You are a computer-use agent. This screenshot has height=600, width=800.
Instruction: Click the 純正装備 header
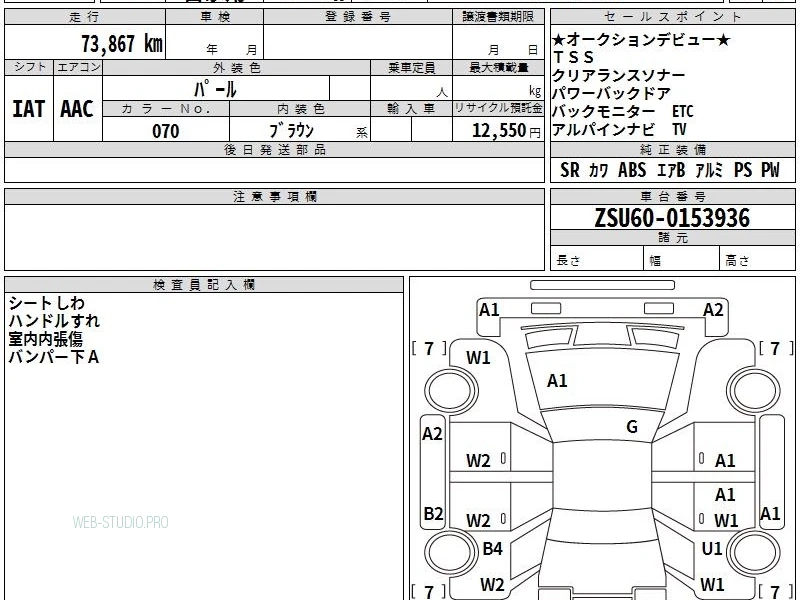[672, 149]
